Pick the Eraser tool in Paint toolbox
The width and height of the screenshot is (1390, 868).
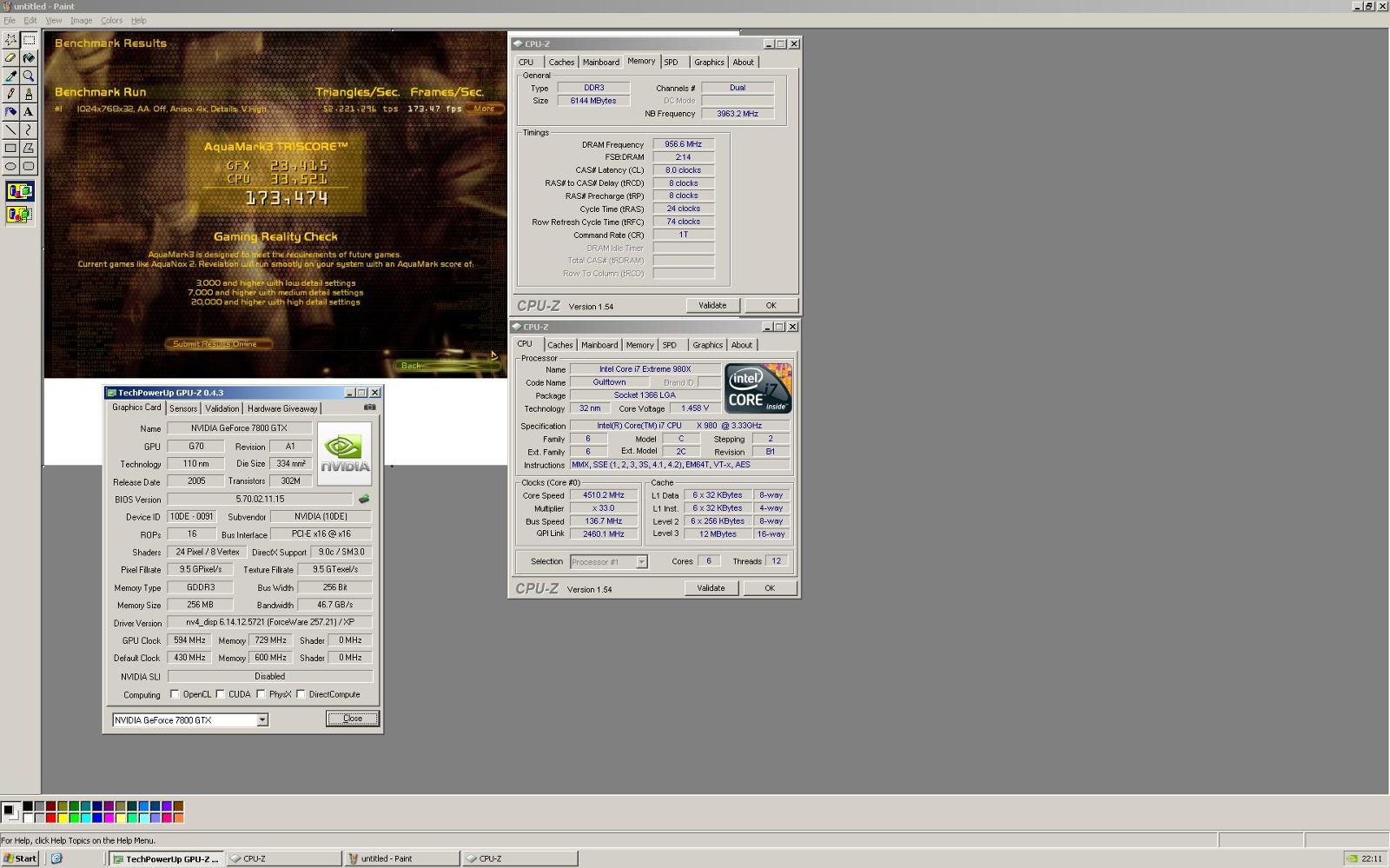click(10, 57)
